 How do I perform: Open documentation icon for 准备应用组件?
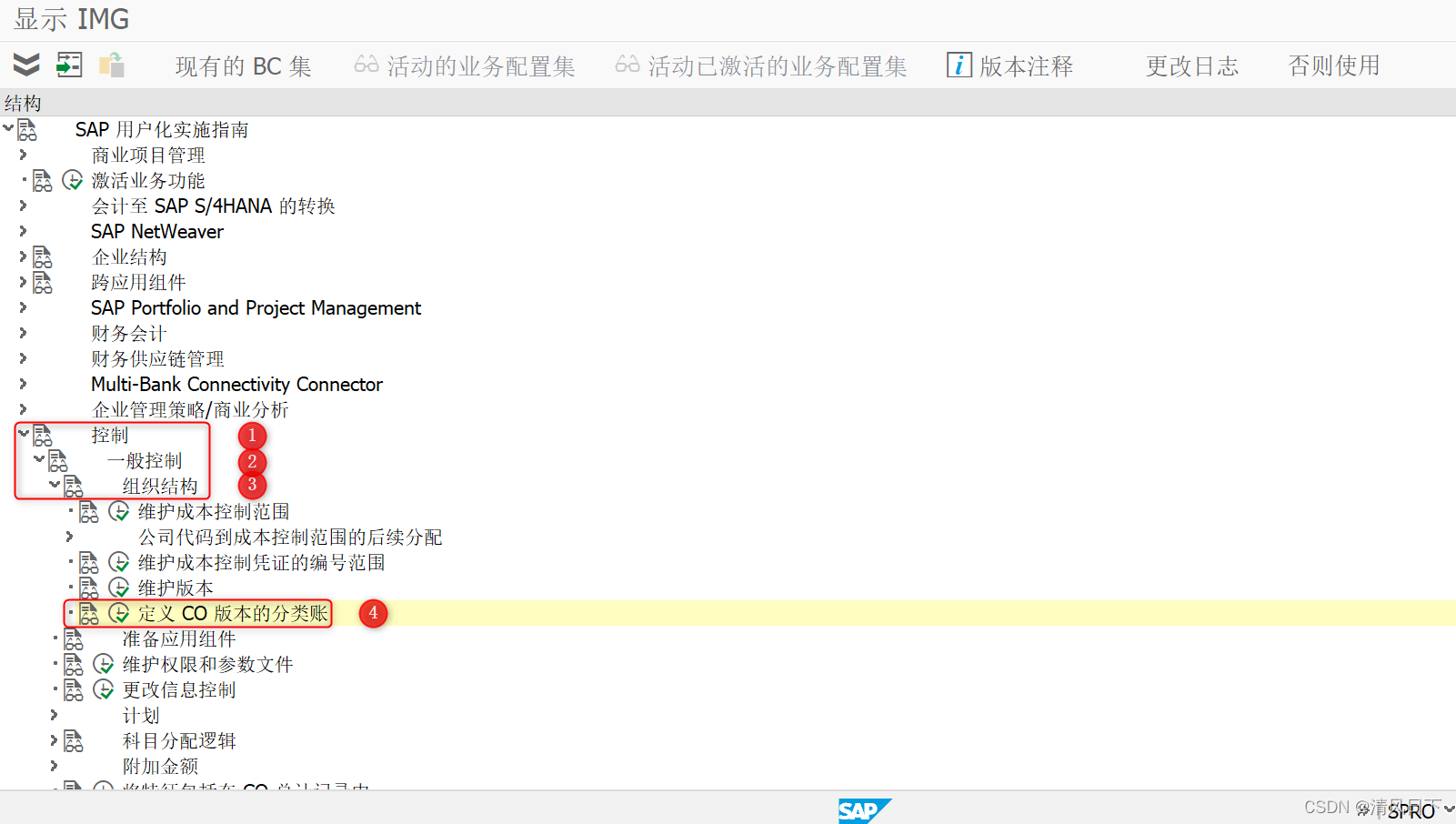(x=74, y=639)
